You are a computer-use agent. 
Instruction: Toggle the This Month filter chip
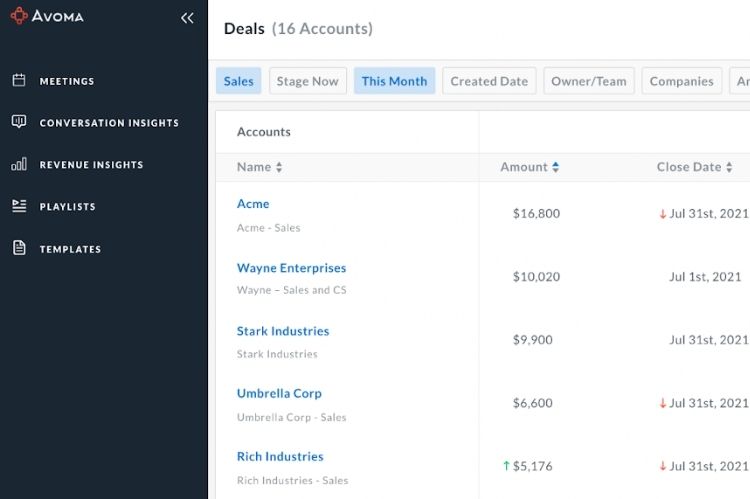pyautogui.click(x=394, y=81)
